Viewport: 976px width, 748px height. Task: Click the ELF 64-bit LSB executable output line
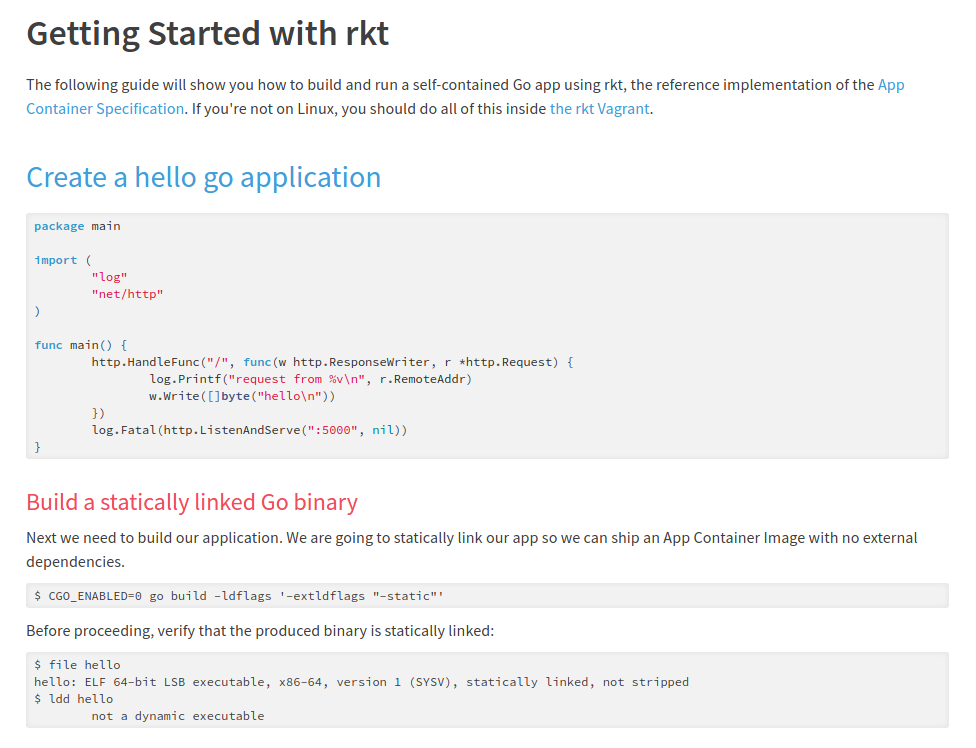click(362, 682)
